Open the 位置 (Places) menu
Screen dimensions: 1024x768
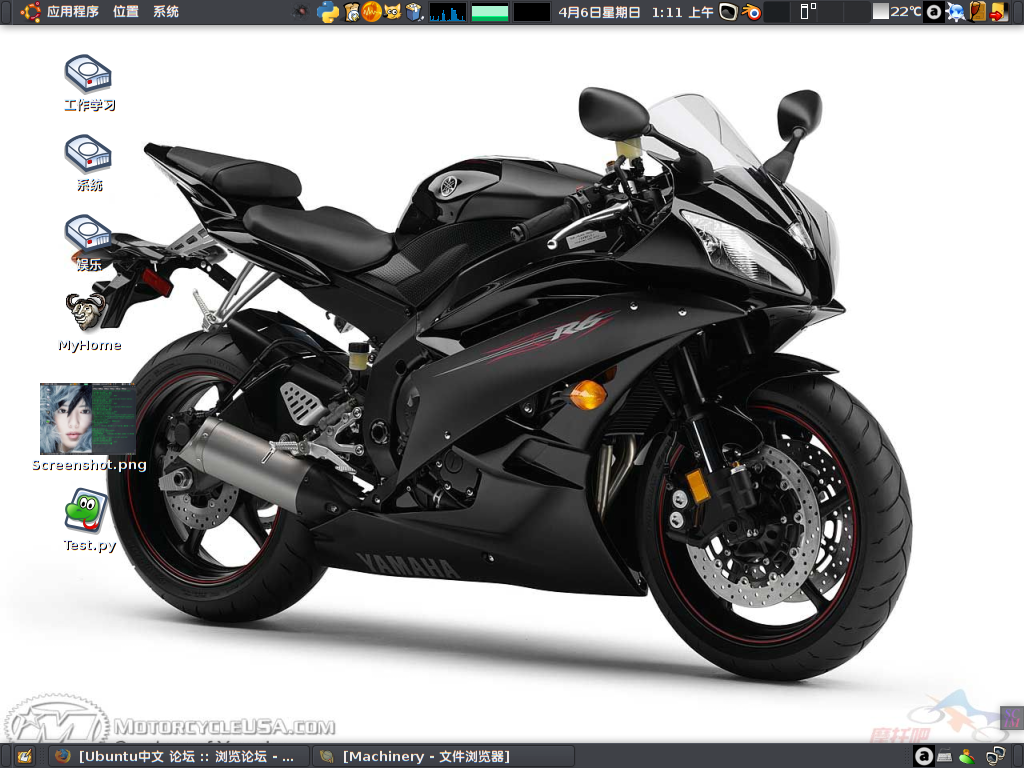point(126,12)
